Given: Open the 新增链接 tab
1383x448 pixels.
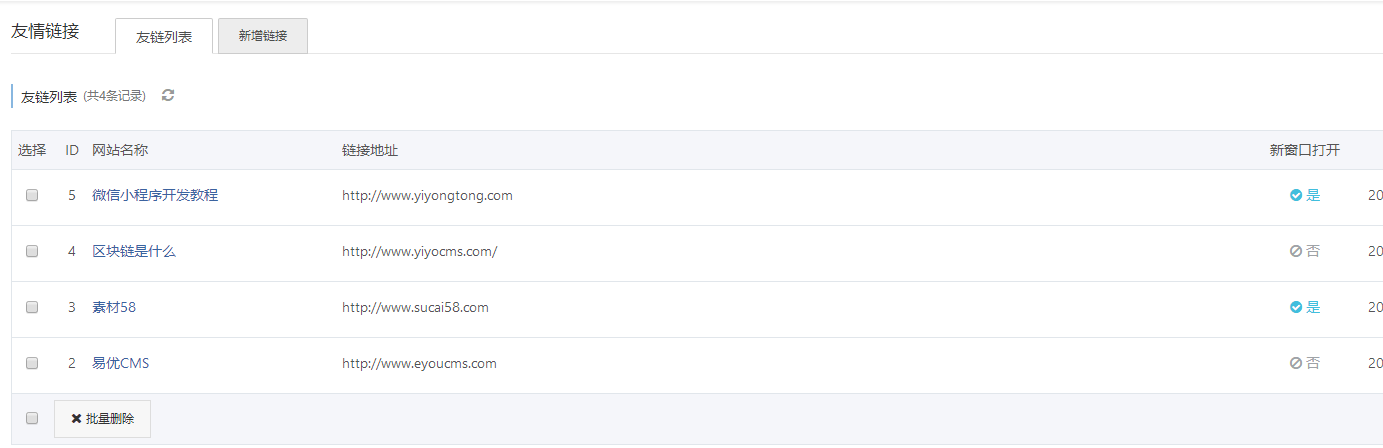Looking at the screenshot, I should point(262,36).
